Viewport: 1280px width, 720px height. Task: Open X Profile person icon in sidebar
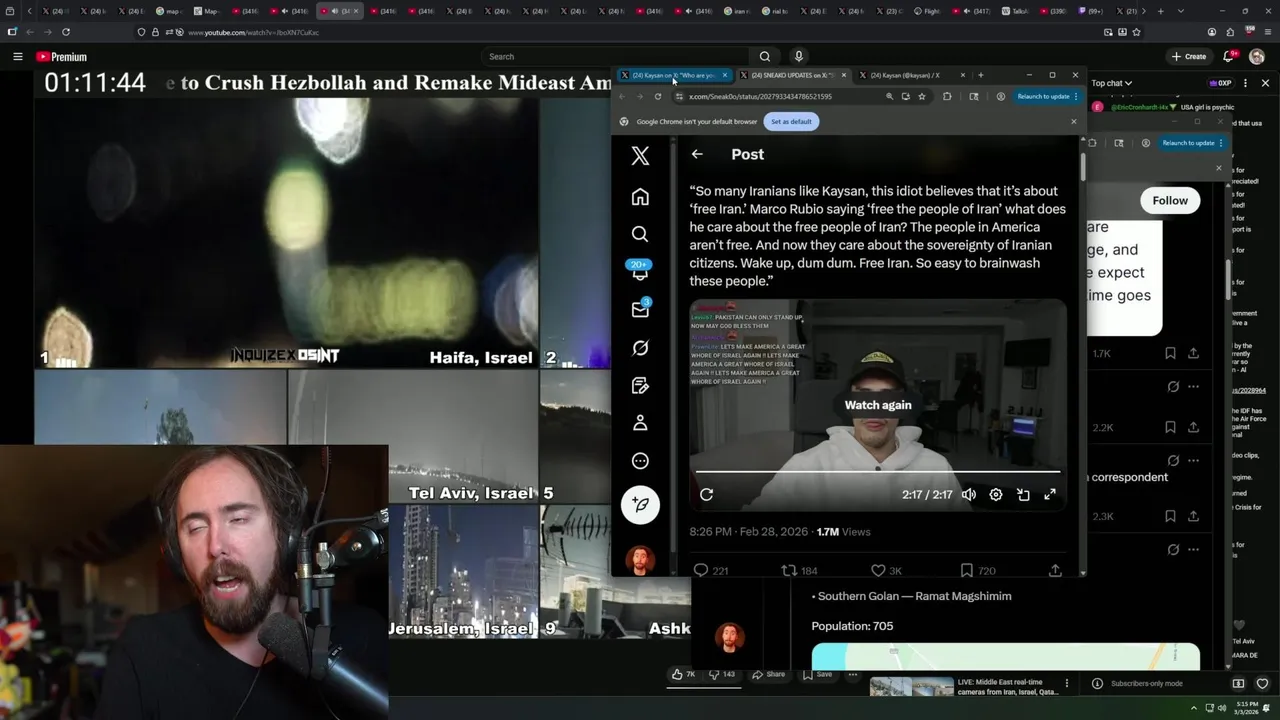[x=640, y=423]
